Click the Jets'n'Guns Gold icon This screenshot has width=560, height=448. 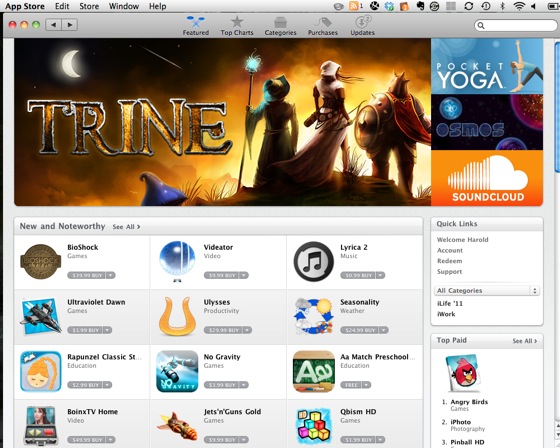[177, 426]
